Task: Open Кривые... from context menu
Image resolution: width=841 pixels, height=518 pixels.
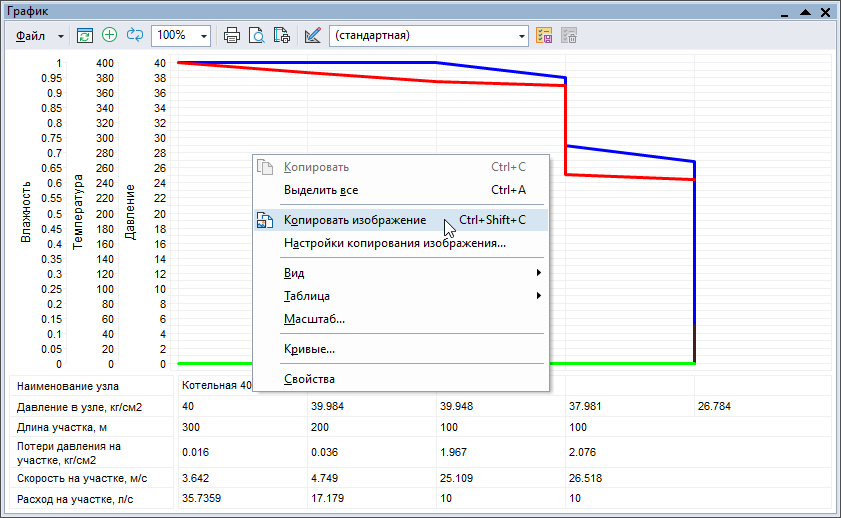Action: coord(309,349)
